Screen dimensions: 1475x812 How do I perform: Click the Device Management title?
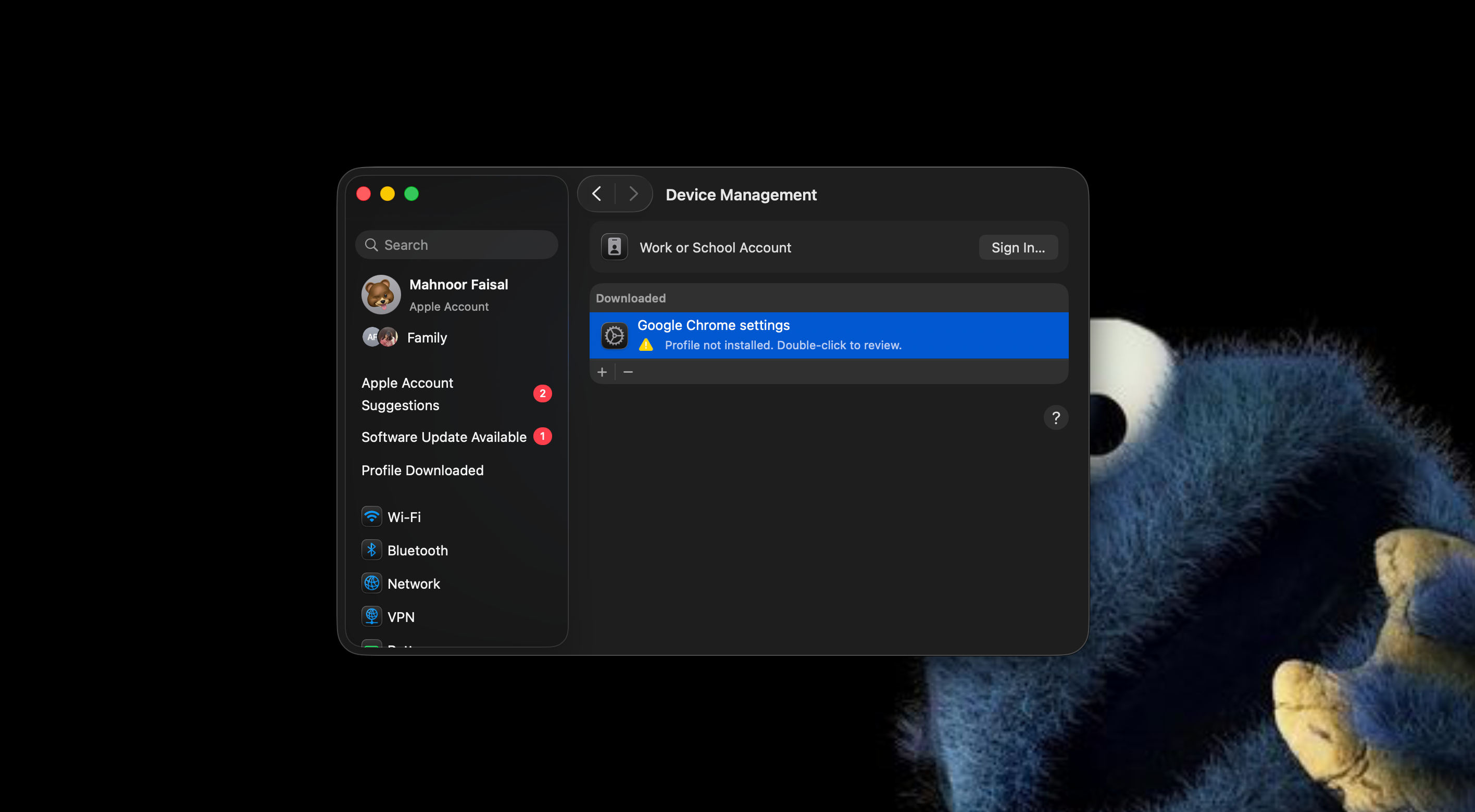click(741, 195)
